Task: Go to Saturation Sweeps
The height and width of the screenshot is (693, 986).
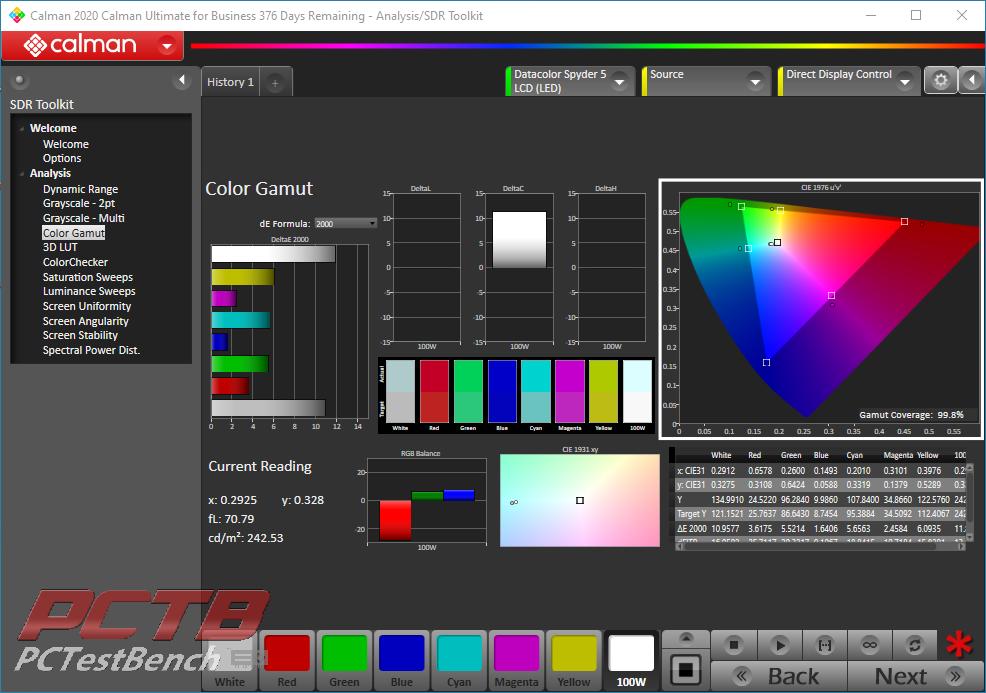Action: click(87, 277)
